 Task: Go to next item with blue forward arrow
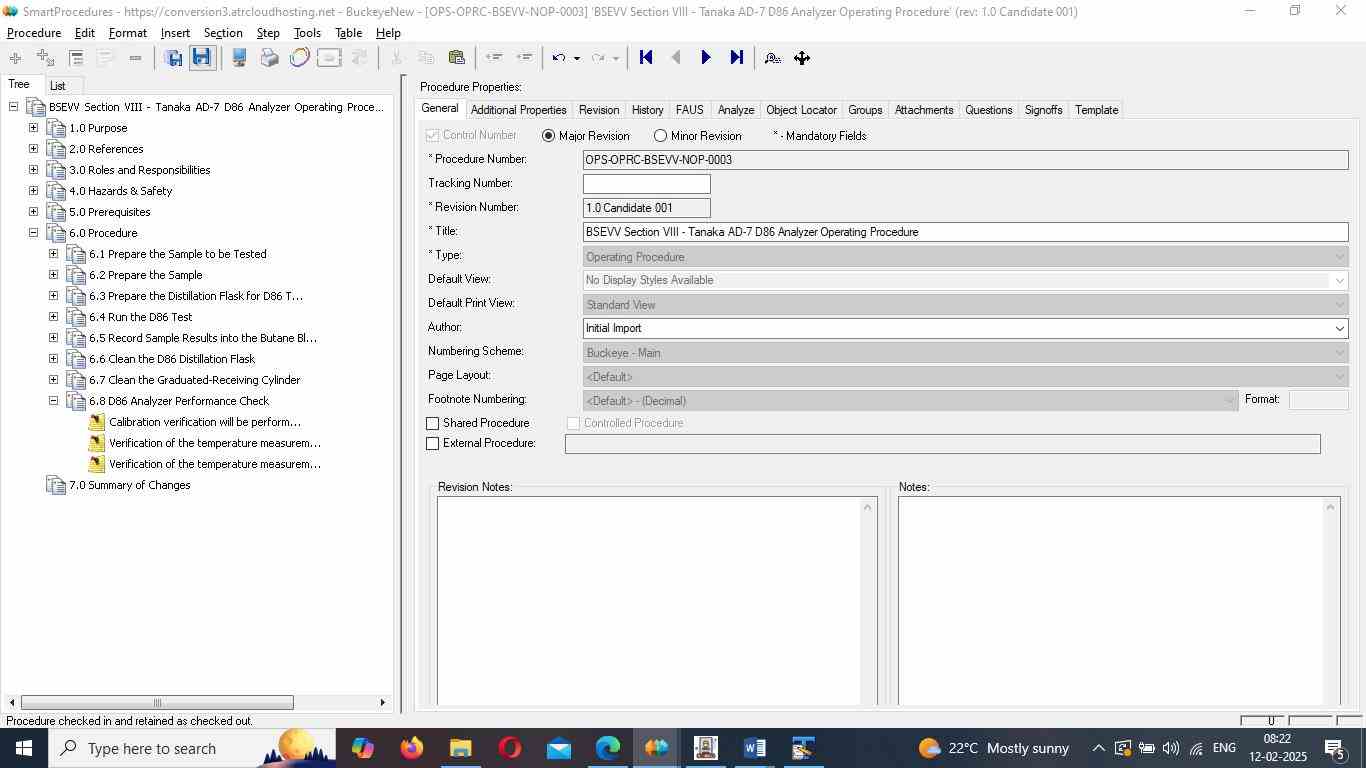[x=706, y=58]
